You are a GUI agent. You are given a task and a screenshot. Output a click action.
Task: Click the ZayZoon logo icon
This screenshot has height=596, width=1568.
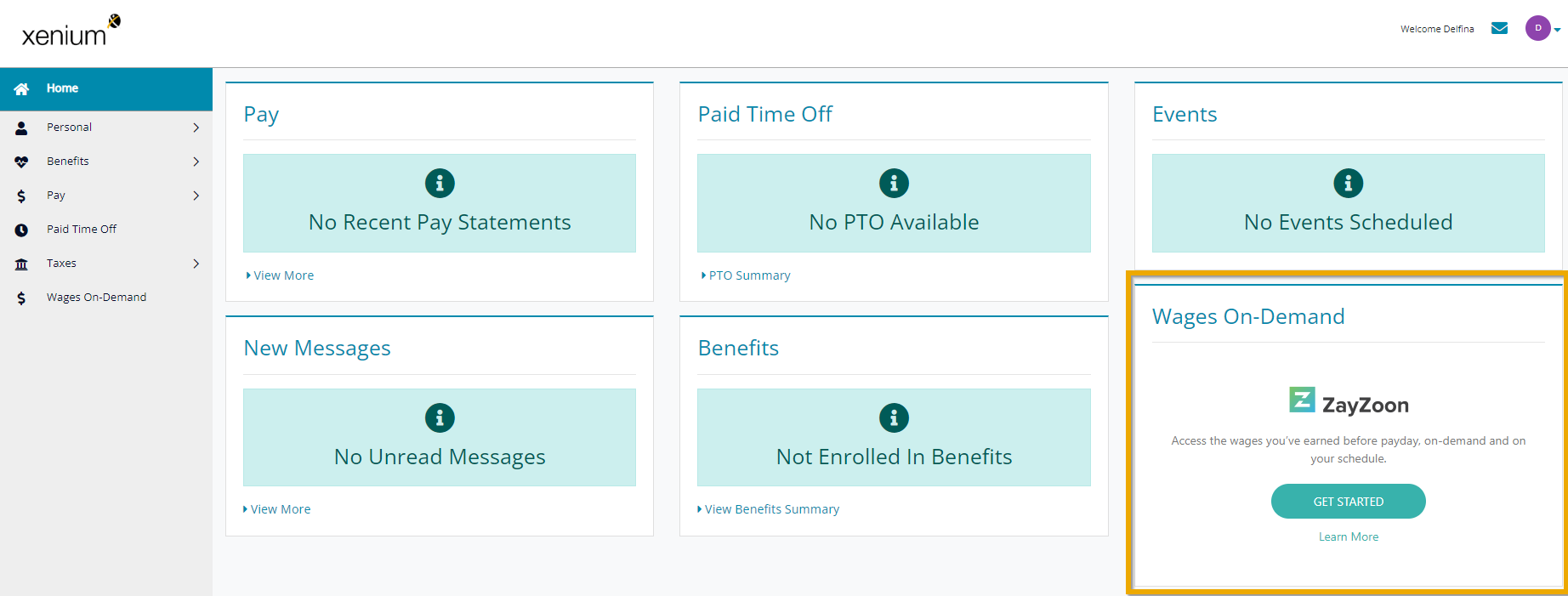click(x=1300, y=400)
